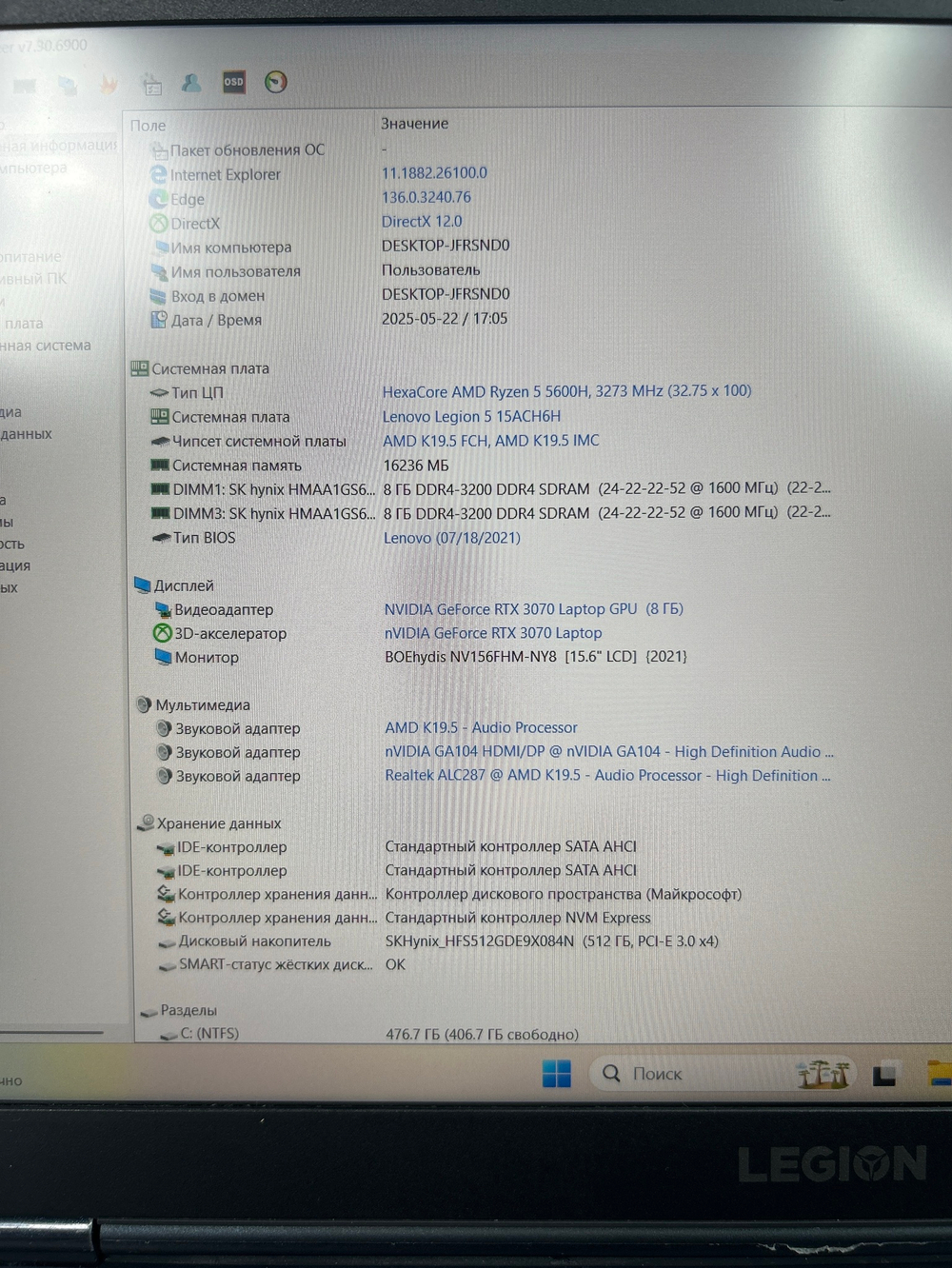Screen dimensions: 952x1268
Task: Collapse the Мультимедиа section header
Action: 144,704
